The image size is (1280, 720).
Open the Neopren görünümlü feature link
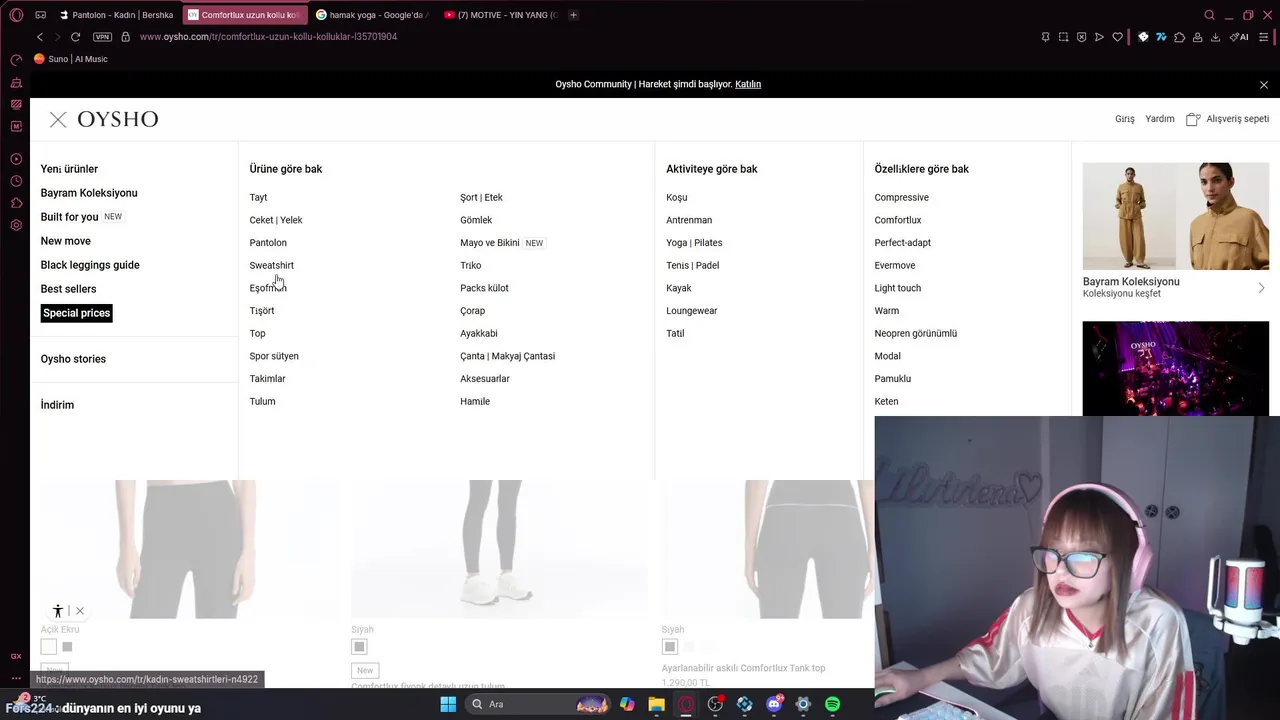pyautogui.click(x=915, y=334)
